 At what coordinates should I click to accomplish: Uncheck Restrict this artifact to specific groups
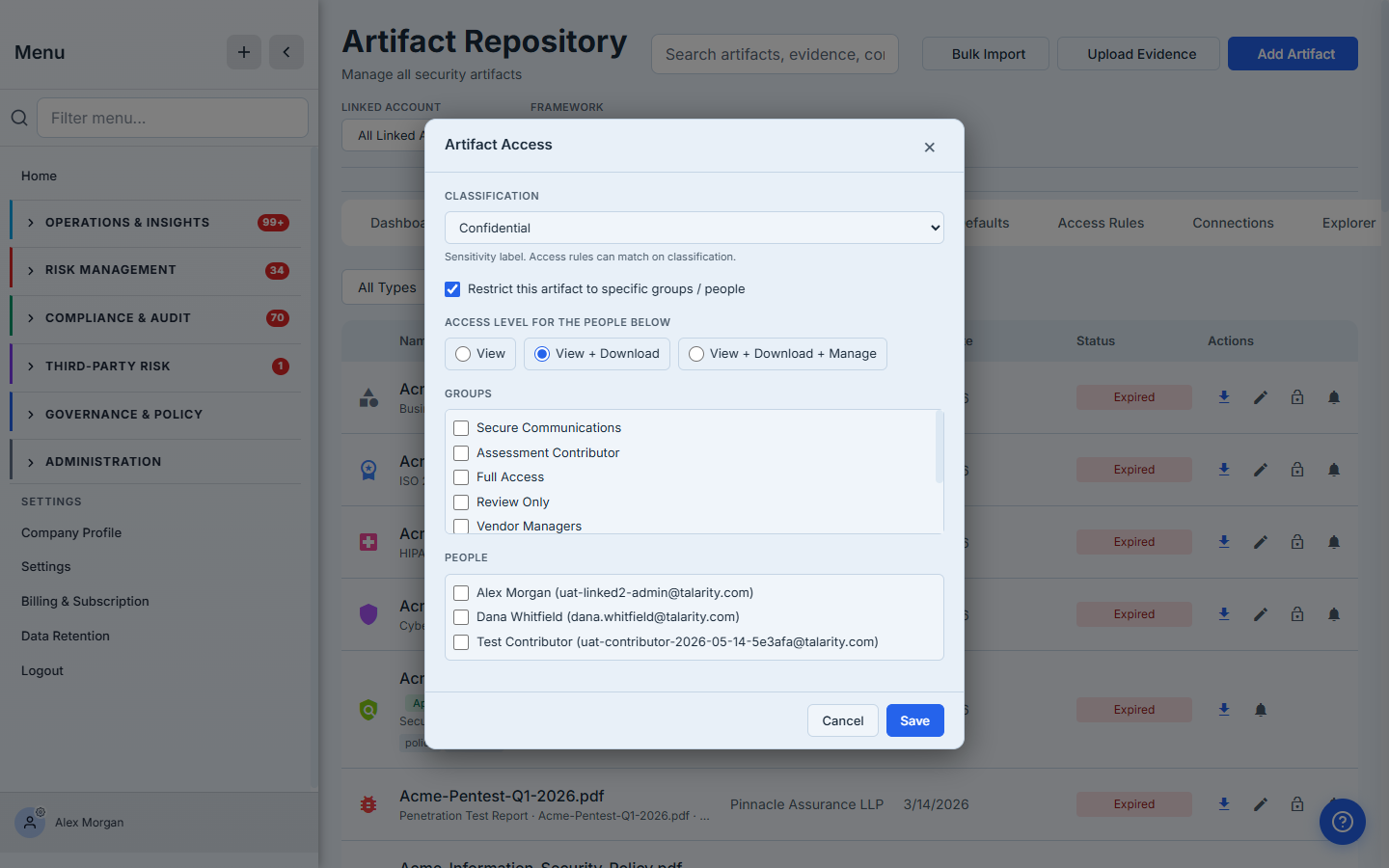[452, 289]
